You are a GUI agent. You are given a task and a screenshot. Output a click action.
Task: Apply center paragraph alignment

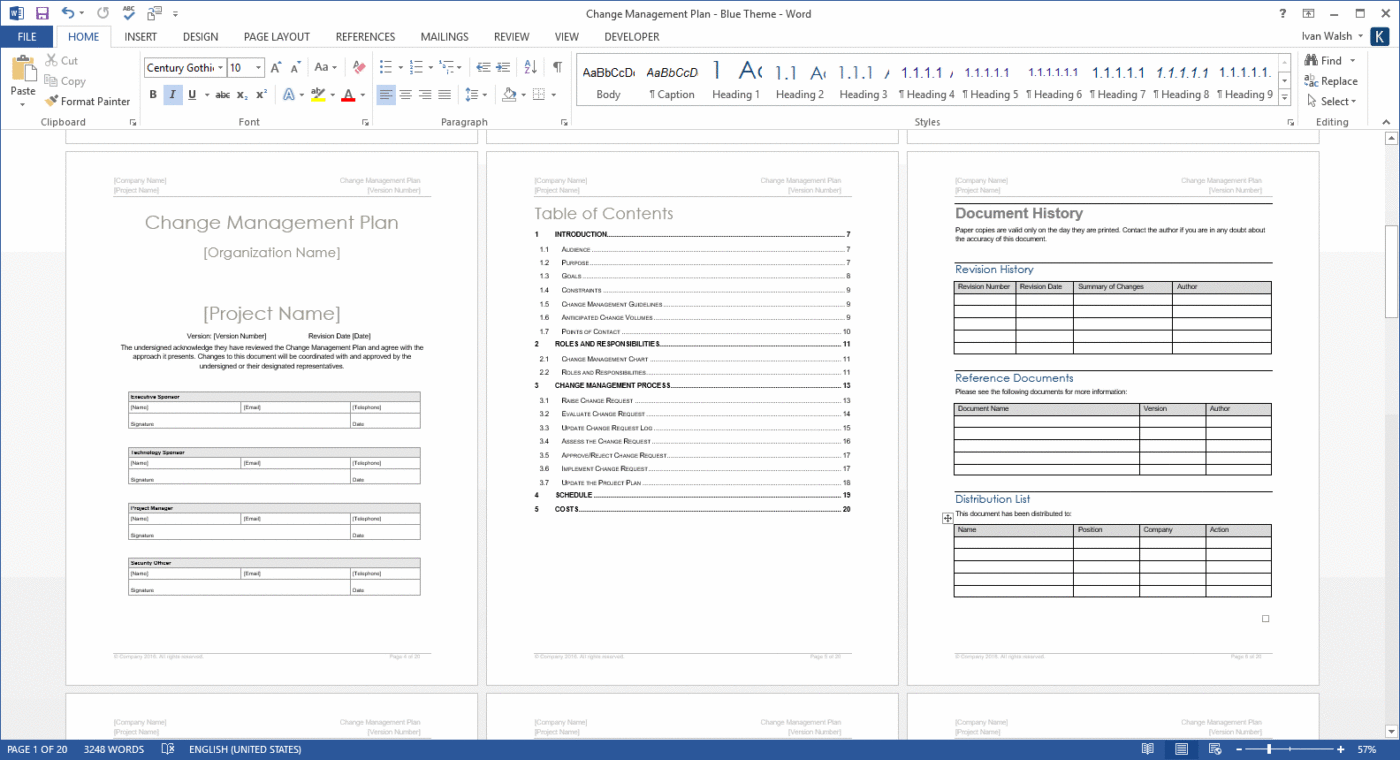(405, 94)
